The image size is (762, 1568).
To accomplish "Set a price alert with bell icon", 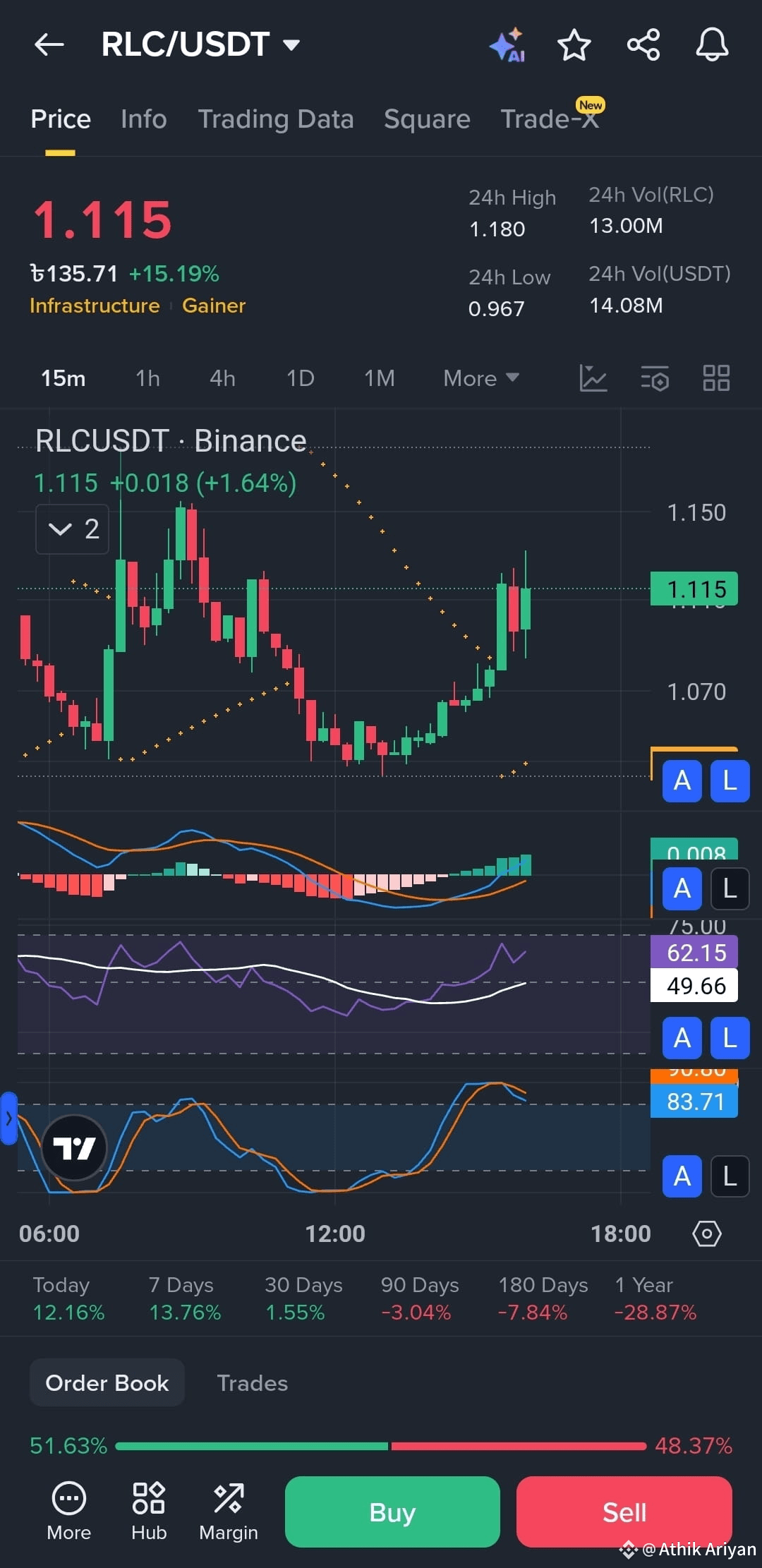I will pyautogui.click(x=712, y=45).
